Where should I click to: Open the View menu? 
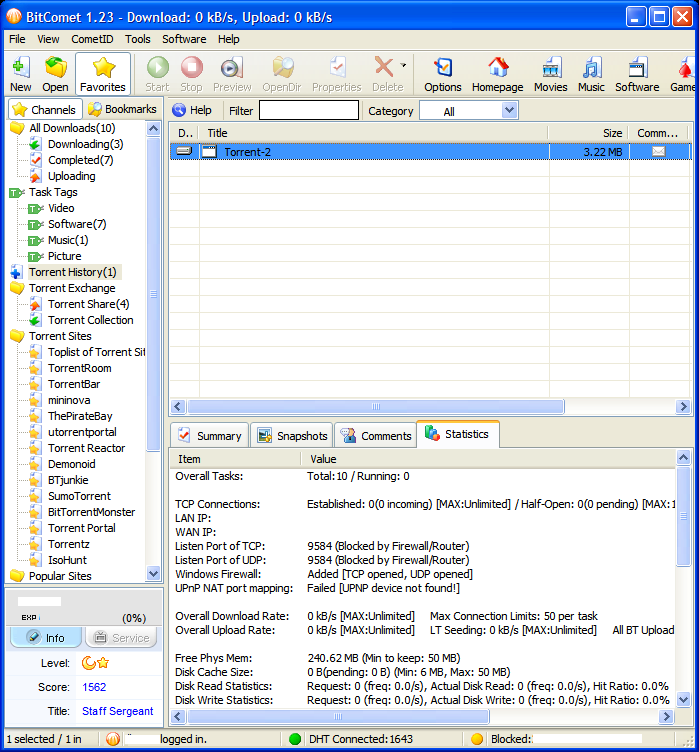click(x=48, y=39)
